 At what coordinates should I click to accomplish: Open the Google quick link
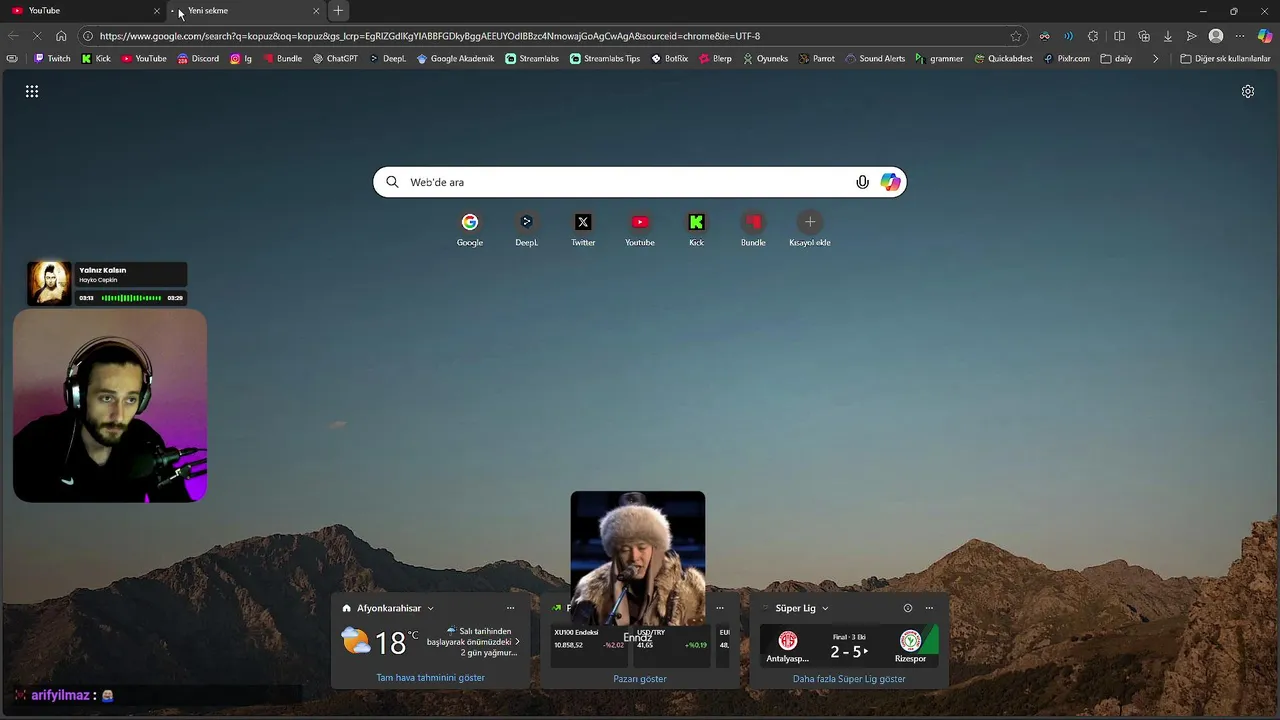point(470,229)
